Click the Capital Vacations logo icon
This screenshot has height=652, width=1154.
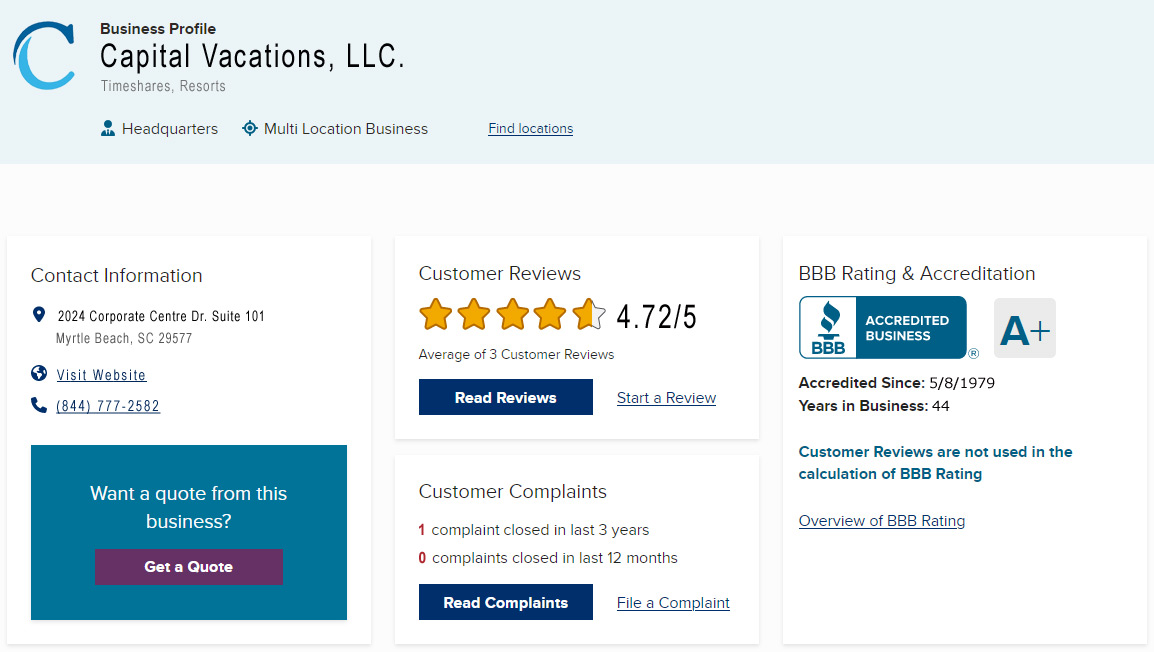pyautogui.click(x=45, y=56)
